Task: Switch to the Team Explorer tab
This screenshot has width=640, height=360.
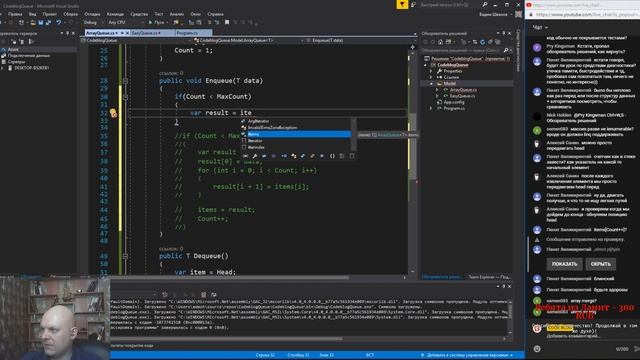Action: [x=489, y=277]
